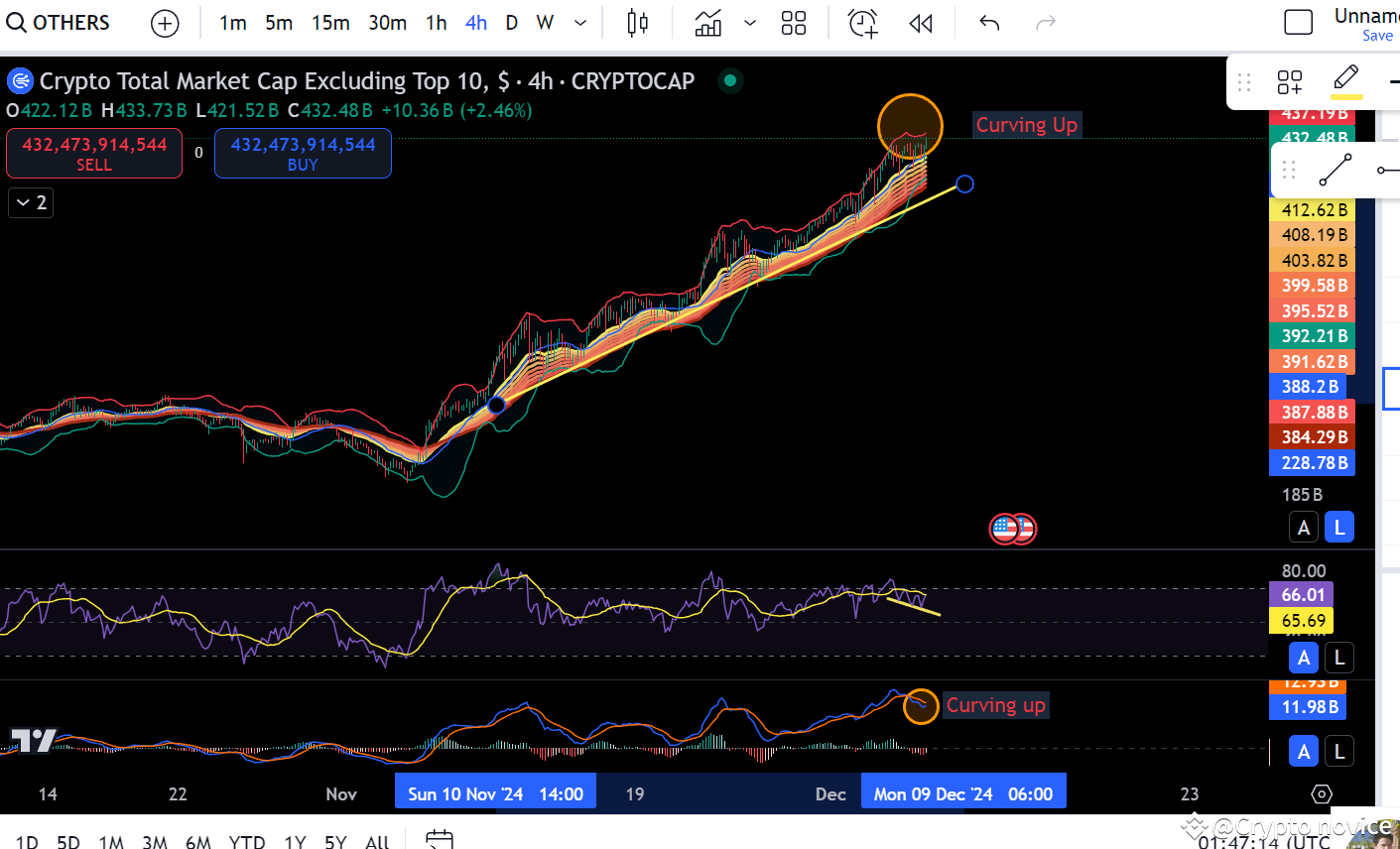Viewport: 1400px width, 849px height.
Task: Toggle Log scale on the bottom MACD pane
Action: click(x=1339, y=752)
